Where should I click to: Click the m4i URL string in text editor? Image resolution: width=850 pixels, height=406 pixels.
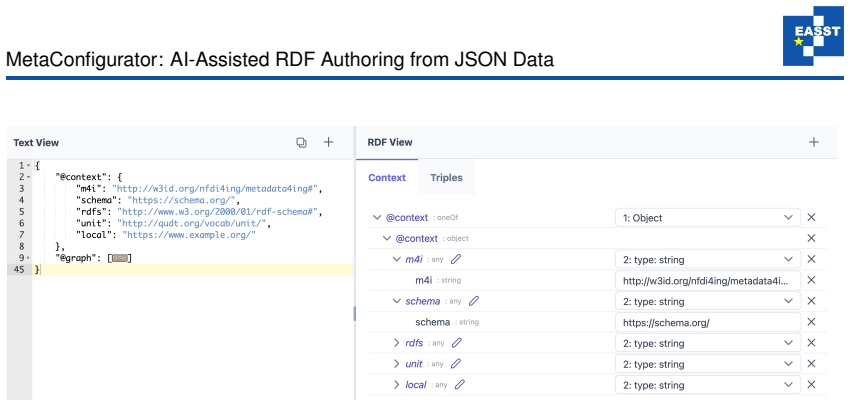pos(217,189)
